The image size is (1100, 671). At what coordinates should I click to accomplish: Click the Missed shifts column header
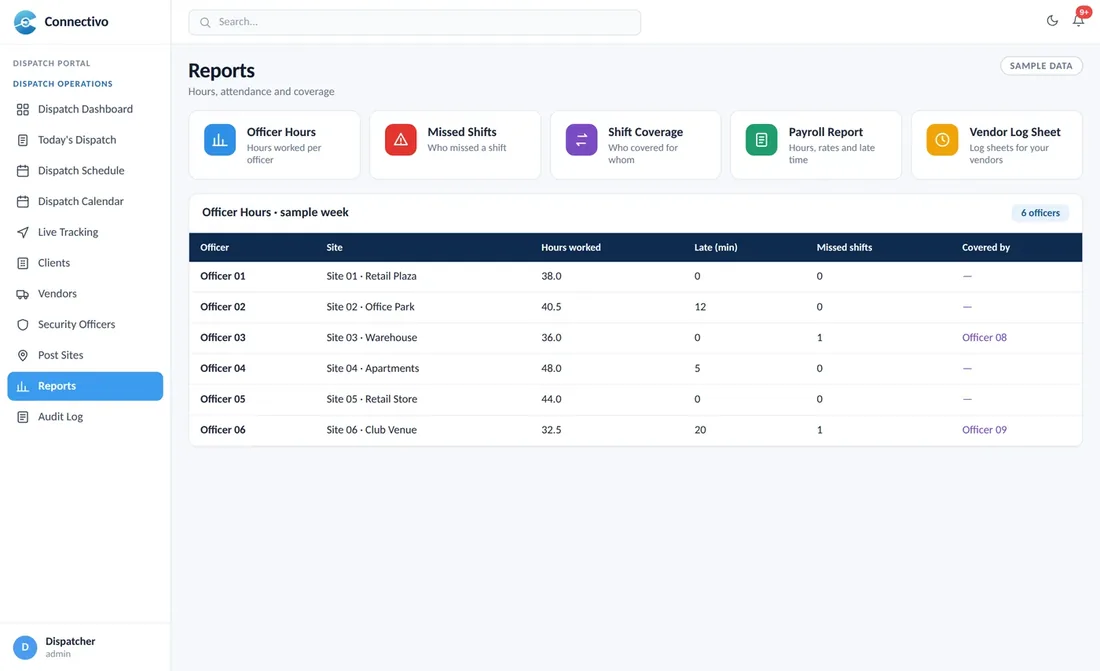[845, 248]
